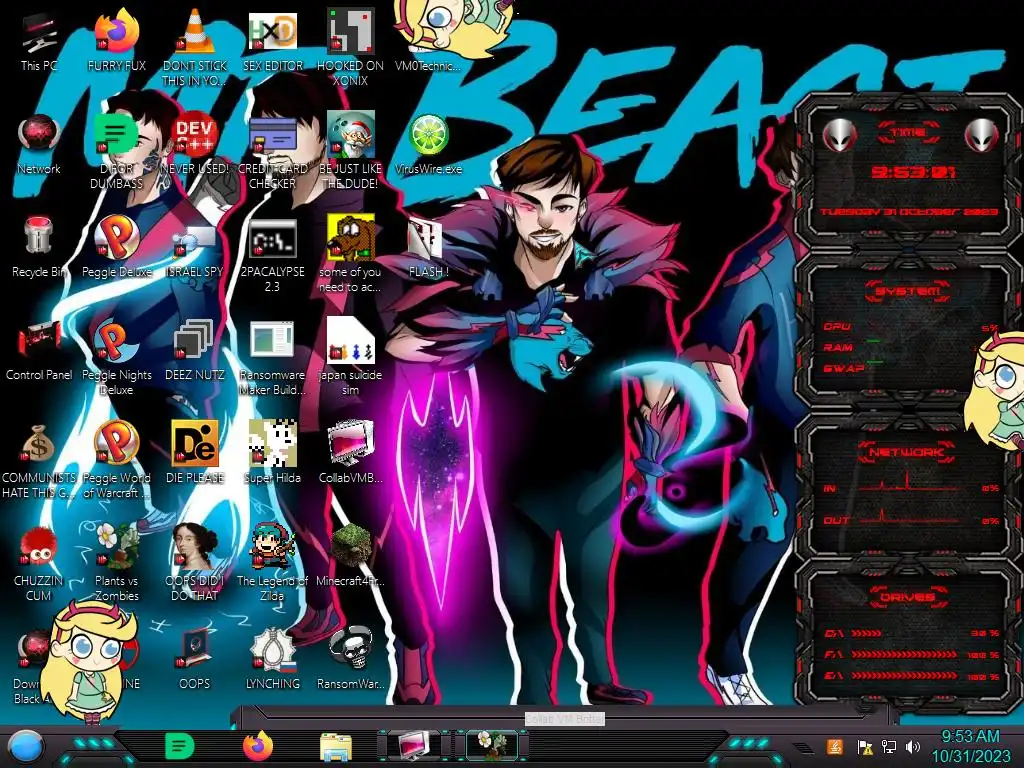Open Ransomware Maker Build... shortcut
This screenshot has width=1024, height=768.
(272, 357)
